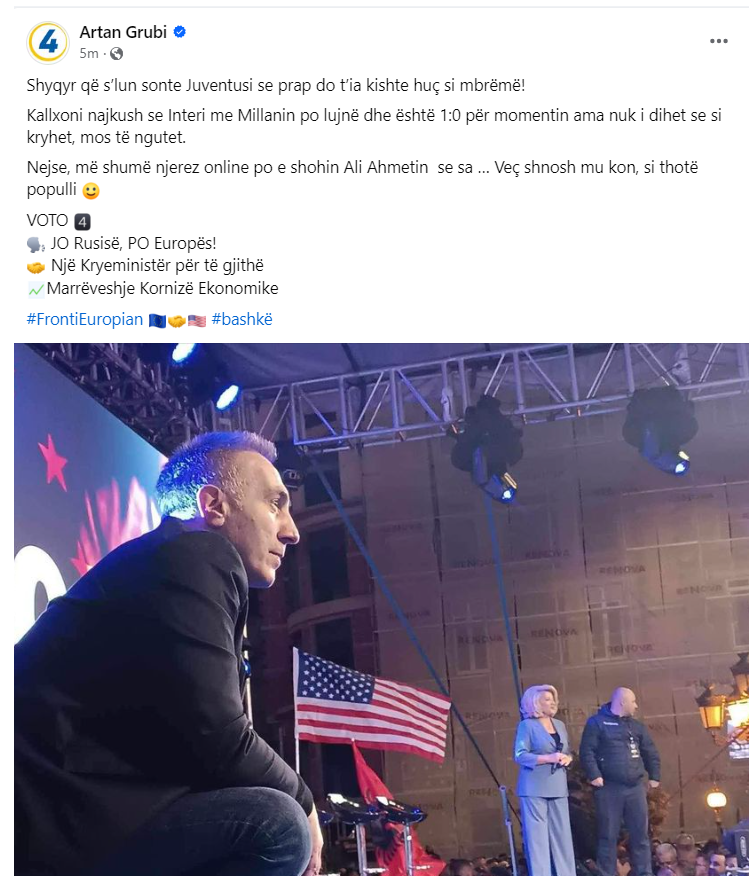Click the US flag emoji before #bashkë
The width and height of the screenshot is (752, 876).
[x=197, y=321]
